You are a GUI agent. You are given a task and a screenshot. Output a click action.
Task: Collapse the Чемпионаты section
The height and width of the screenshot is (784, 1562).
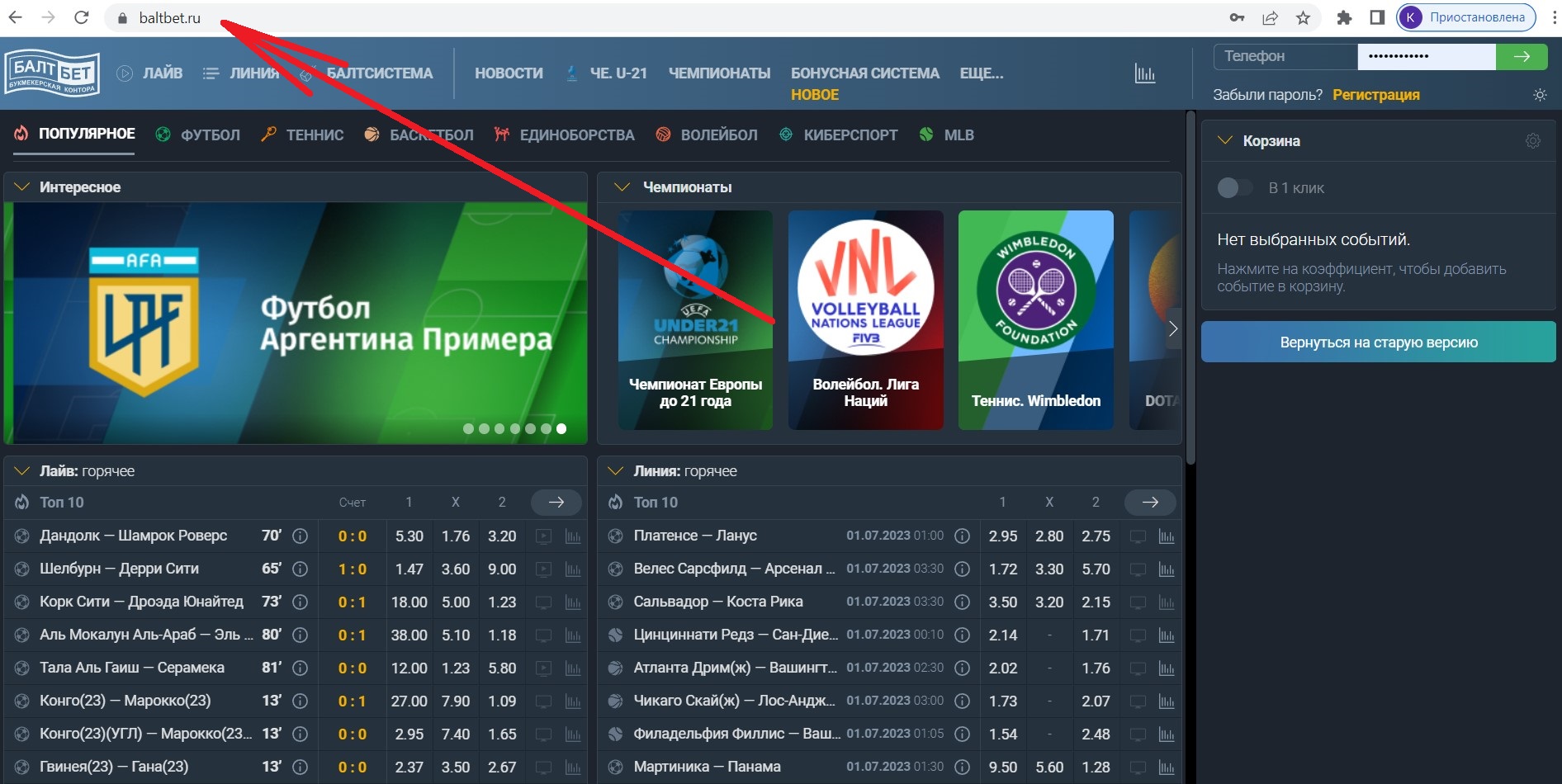[622, 187]
